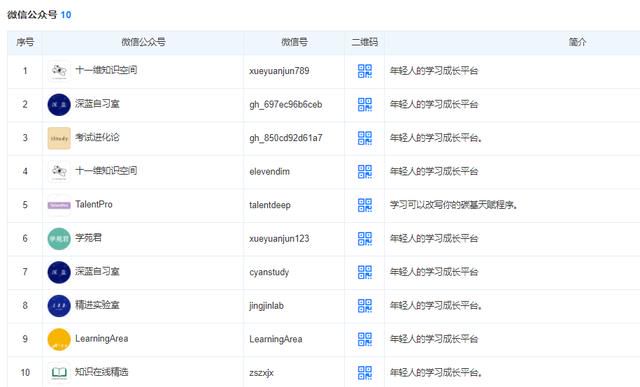Open 十一维知识空间 account in row 1
This screenshot has height=387, width=640.
[x=106, y=70]
